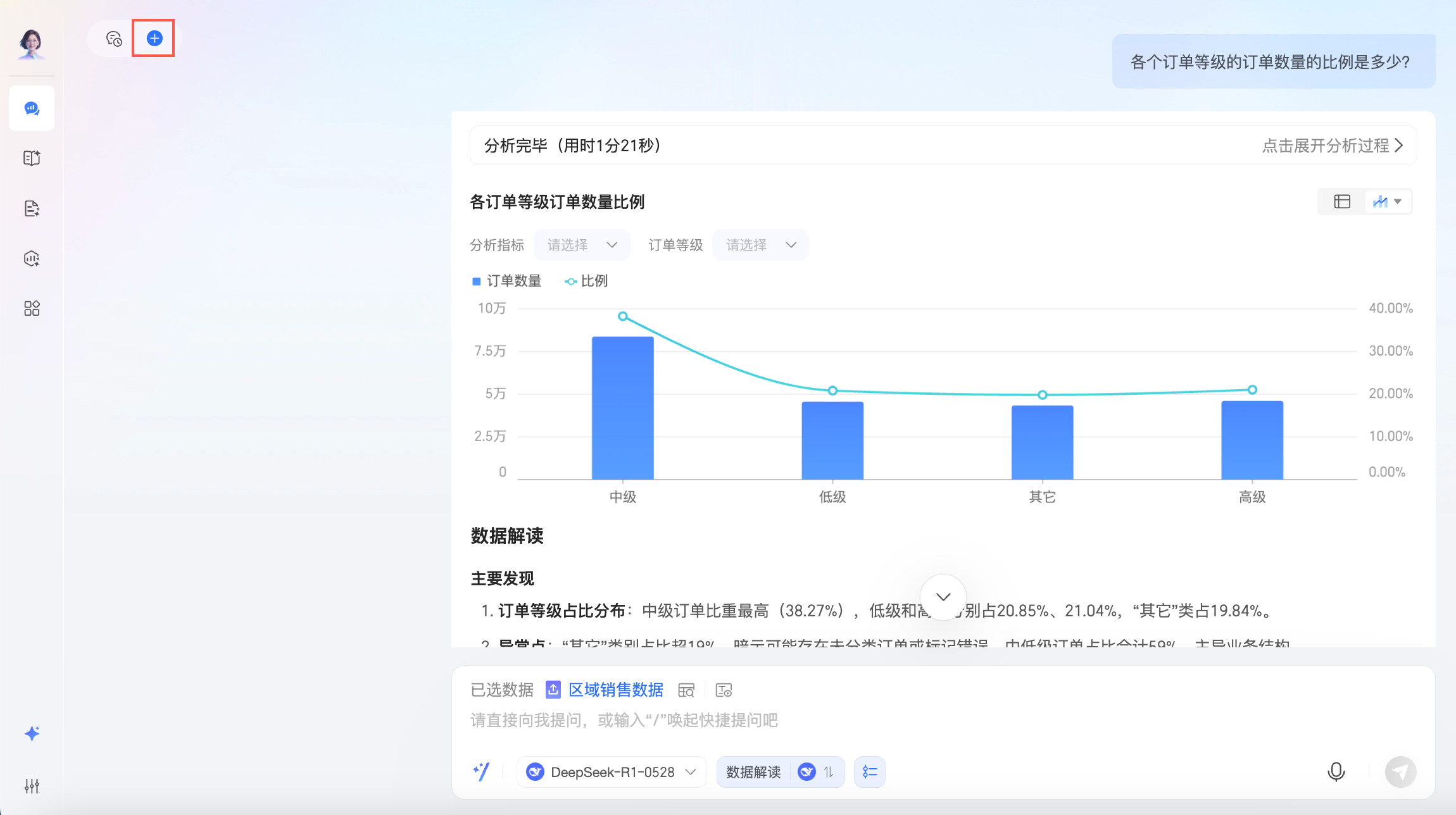Image resolution: width=1456 pixels, height=815 pixels.
Task: Click the table search icon after the dataset name
Action: tap(686, 690)
